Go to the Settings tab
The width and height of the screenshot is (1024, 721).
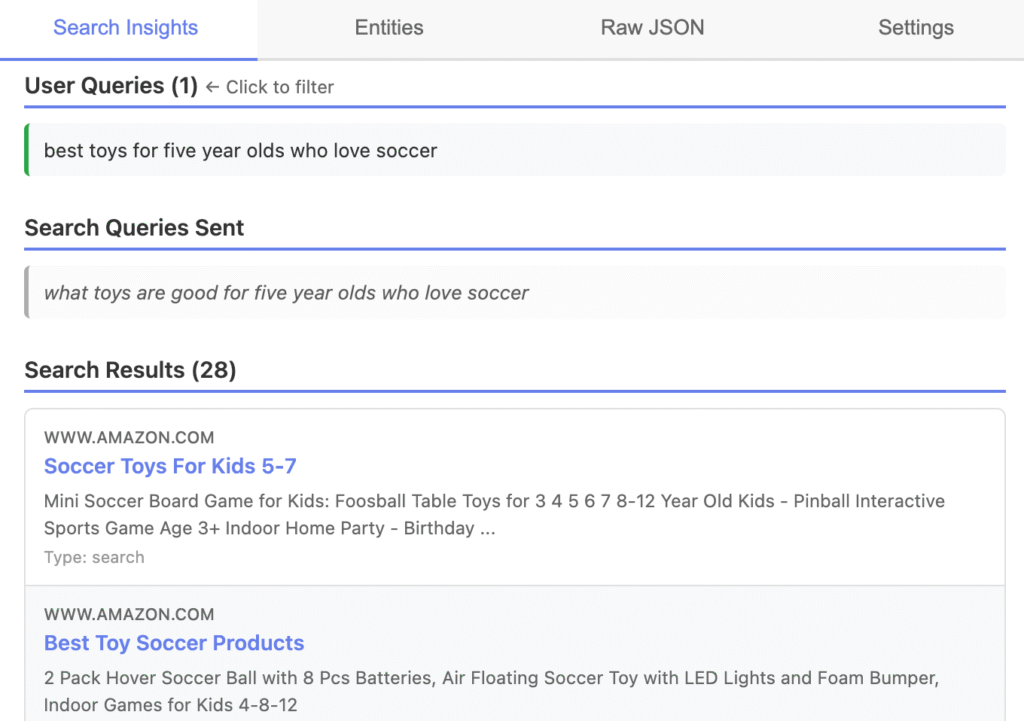point(915,28)
